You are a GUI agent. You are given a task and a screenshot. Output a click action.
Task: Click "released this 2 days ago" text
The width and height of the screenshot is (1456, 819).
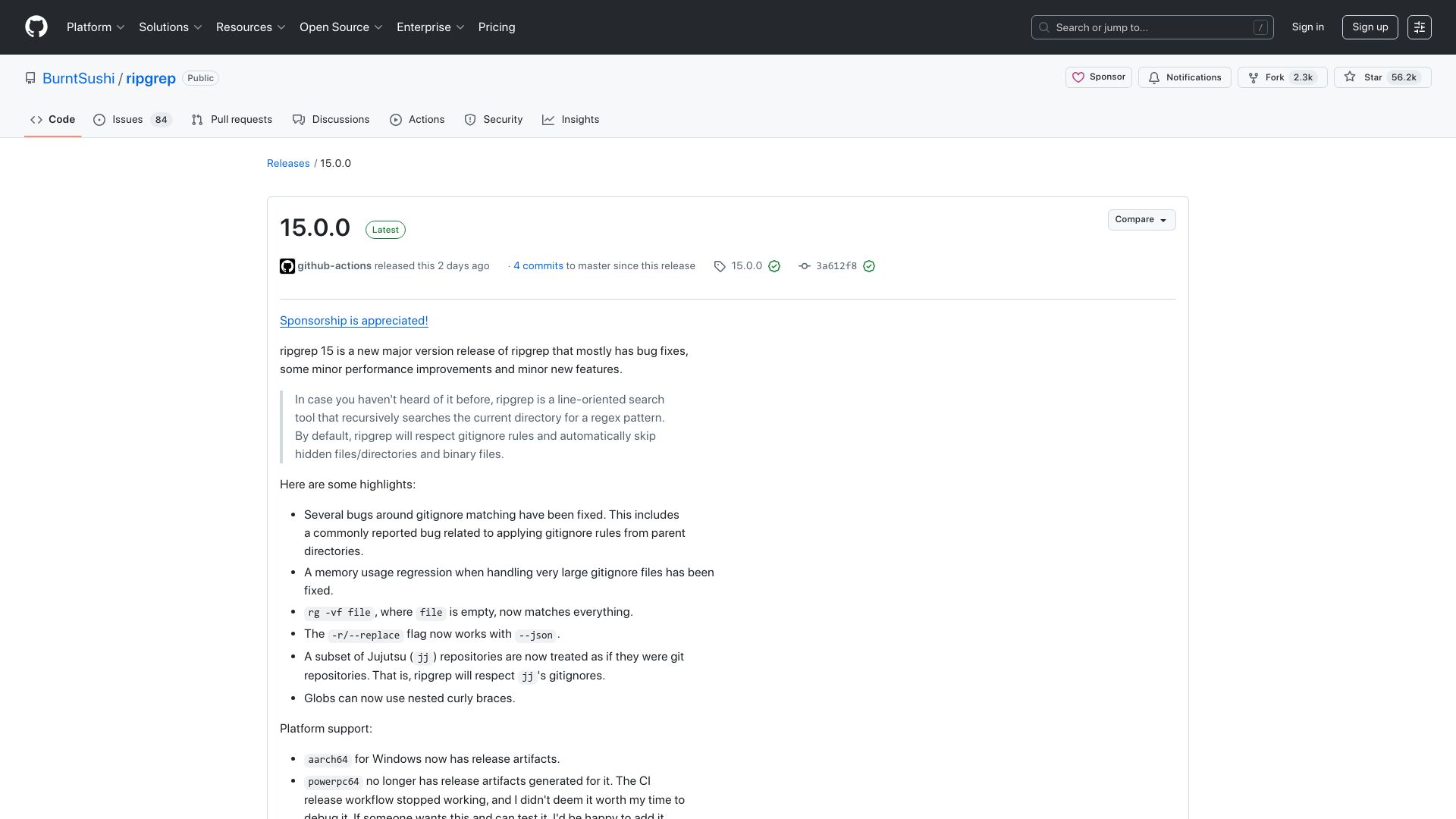[432, 266]
